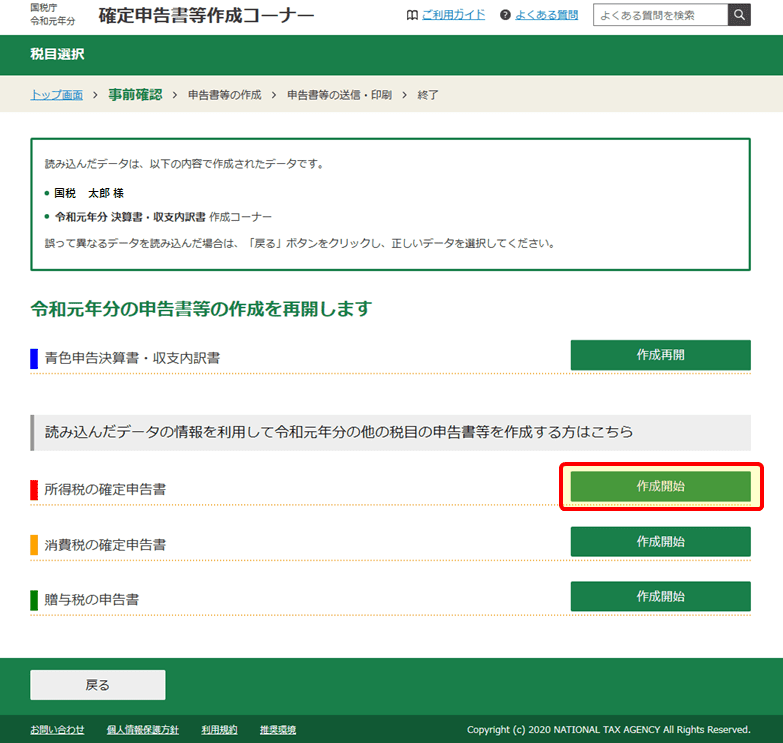Image resolution: width=783 pixels, height=743 pixels.
Task: Click the 税目選択 header text
Action: (x=57, y=54)
